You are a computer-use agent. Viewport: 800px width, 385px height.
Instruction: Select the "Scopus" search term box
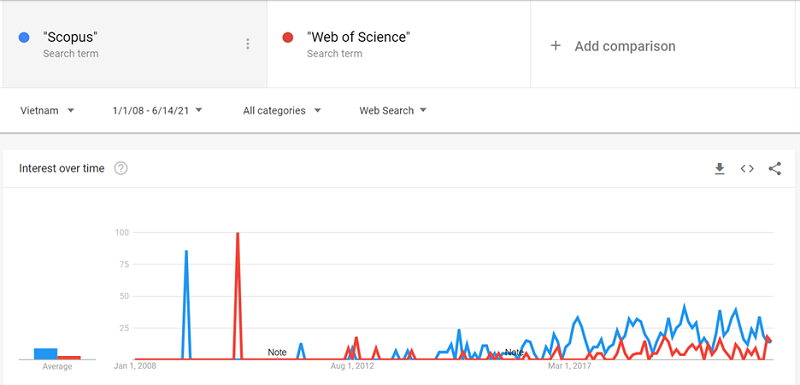135,44
